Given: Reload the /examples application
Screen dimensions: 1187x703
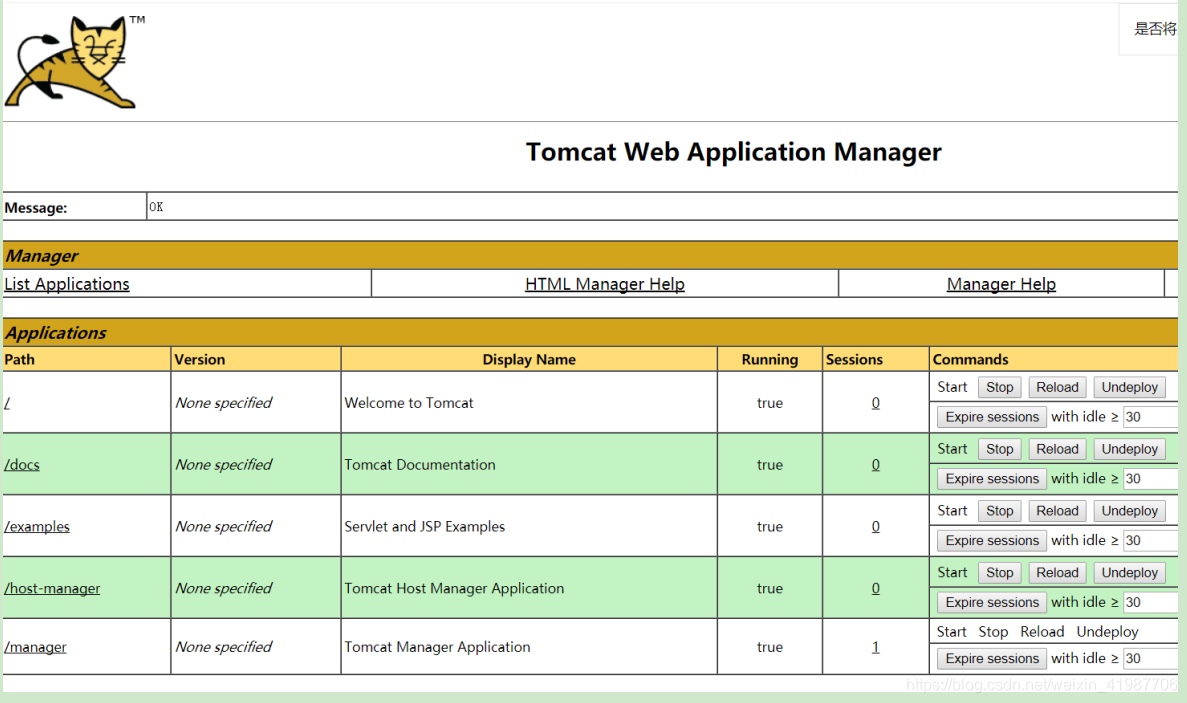Looking at the screenshot, I should coord(1057,512).
